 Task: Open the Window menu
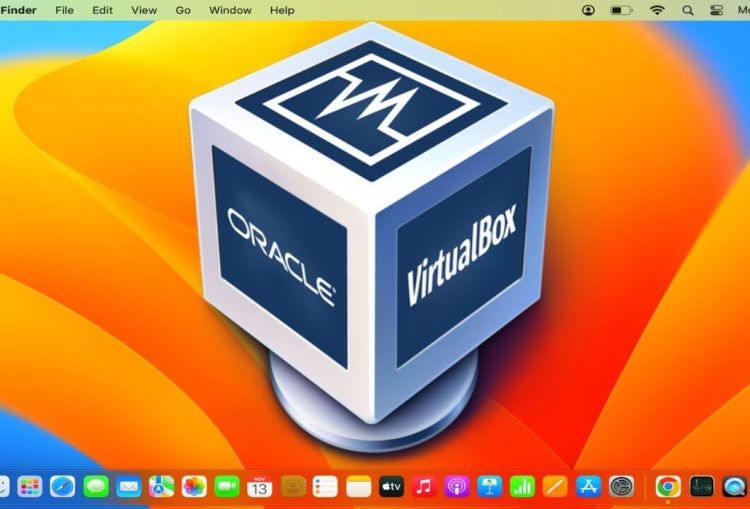230,10
